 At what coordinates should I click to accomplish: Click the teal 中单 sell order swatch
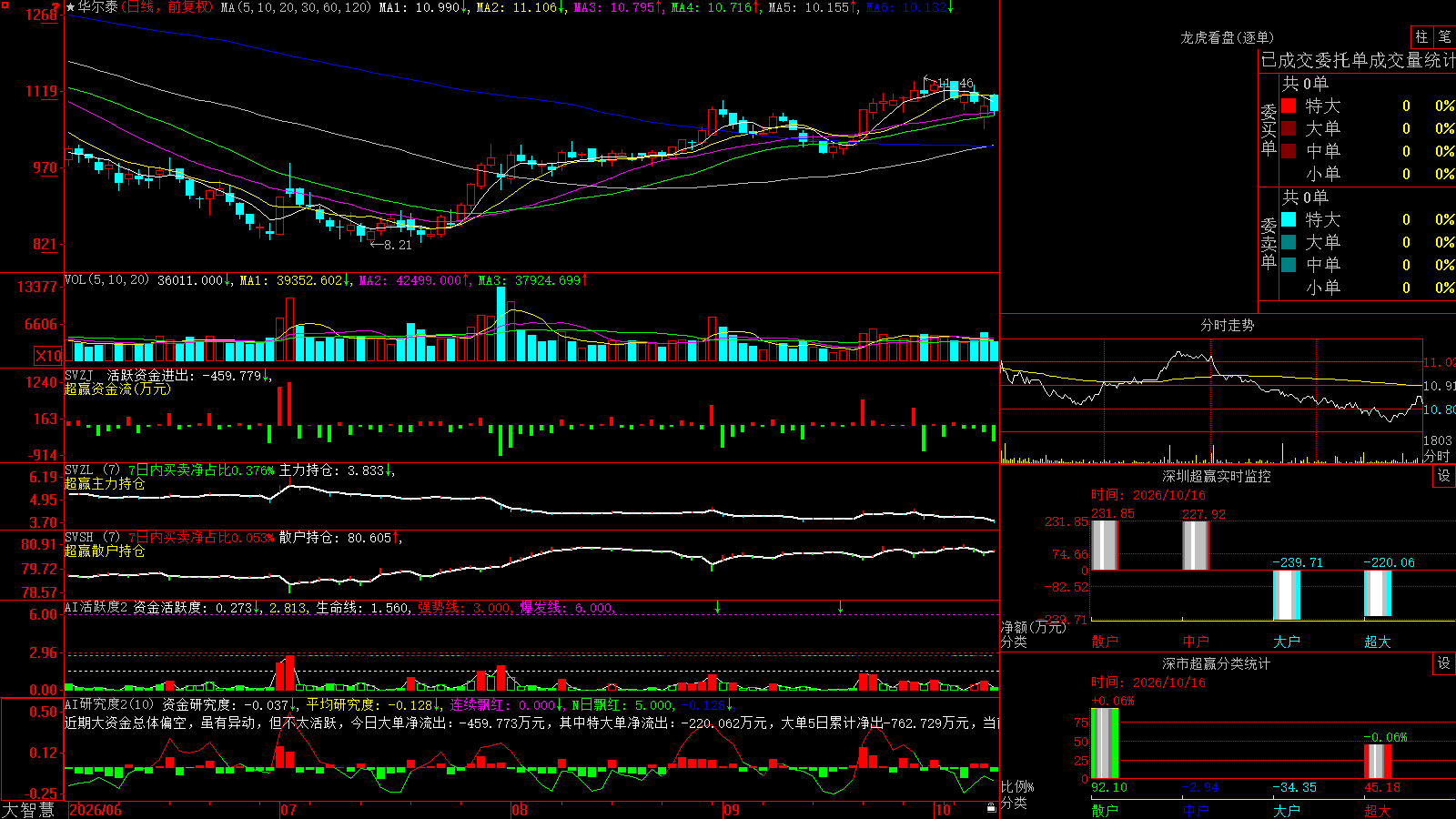(1289, 265)
